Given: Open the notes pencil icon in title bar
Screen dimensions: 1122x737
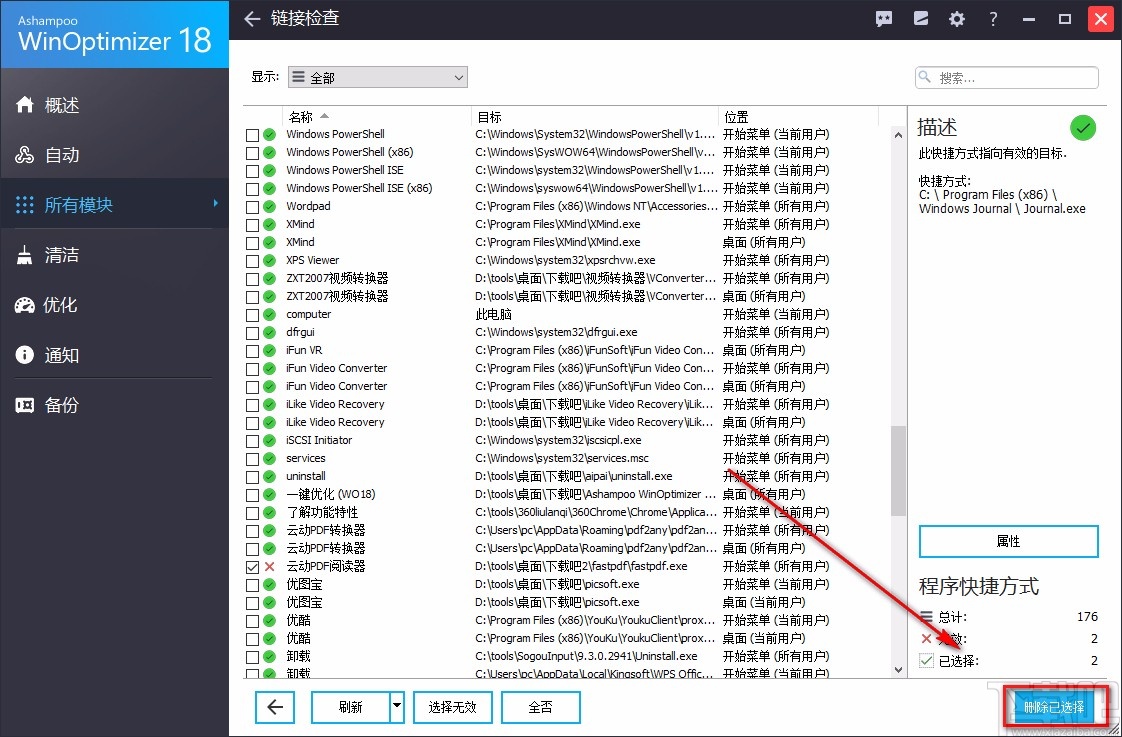Looking at the screenshot, I should [x=921, y=19].
